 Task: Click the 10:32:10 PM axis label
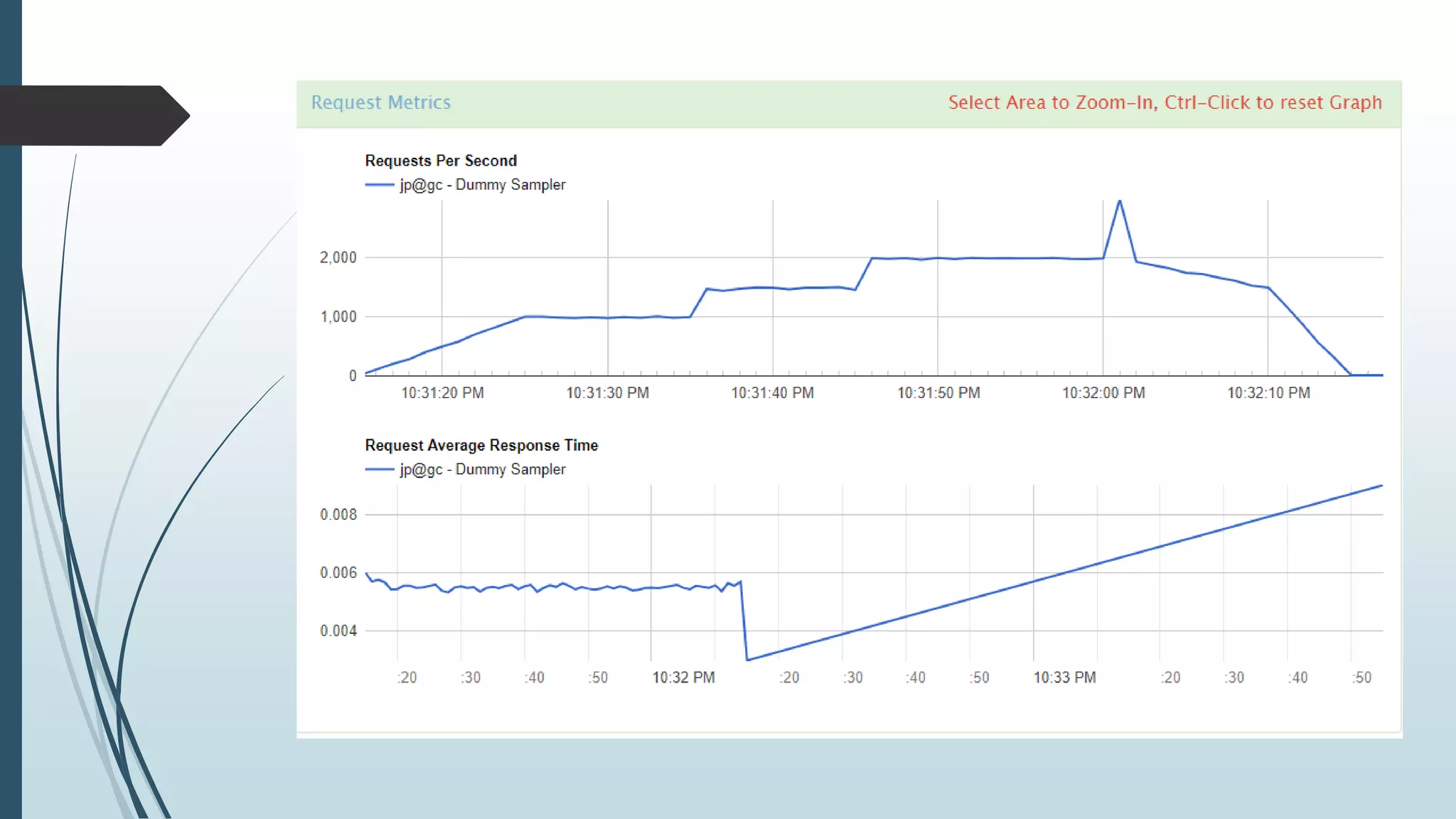(x=1268, y=392)
